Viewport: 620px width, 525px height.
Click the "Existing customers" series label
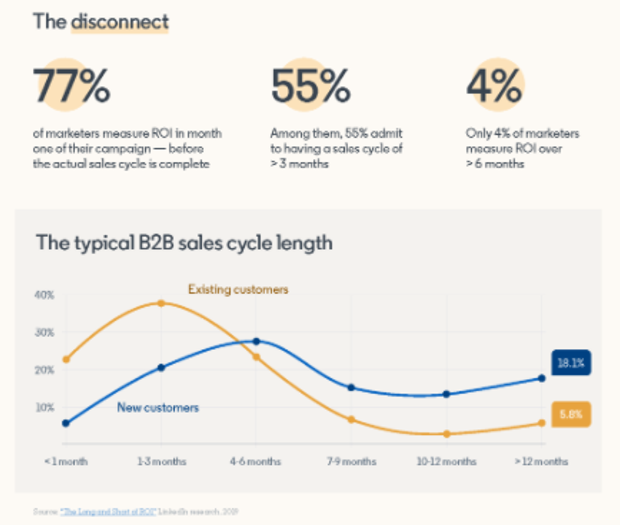(238, 289)
